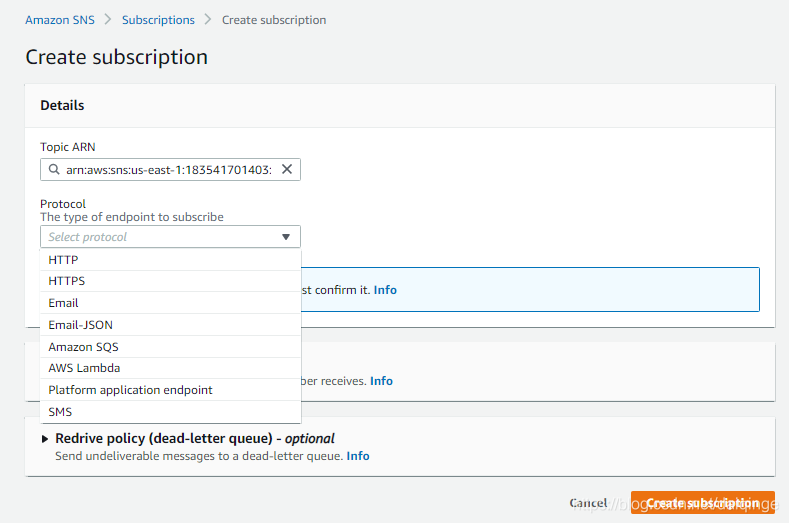
Task: Click the search magnifier in Topic ARN
Action: click(54, 170)
